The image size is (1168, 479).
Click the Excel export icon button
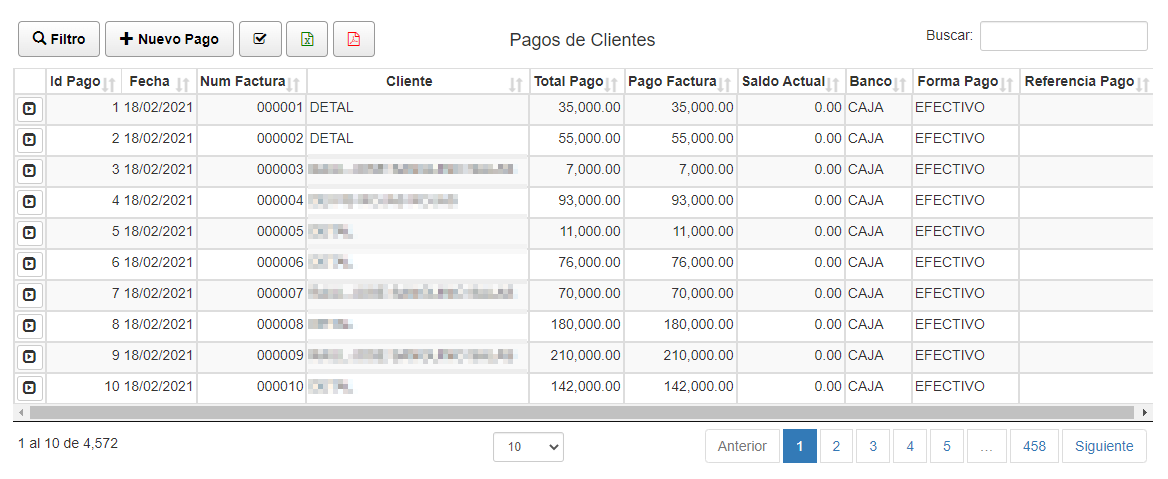(307, 39)
